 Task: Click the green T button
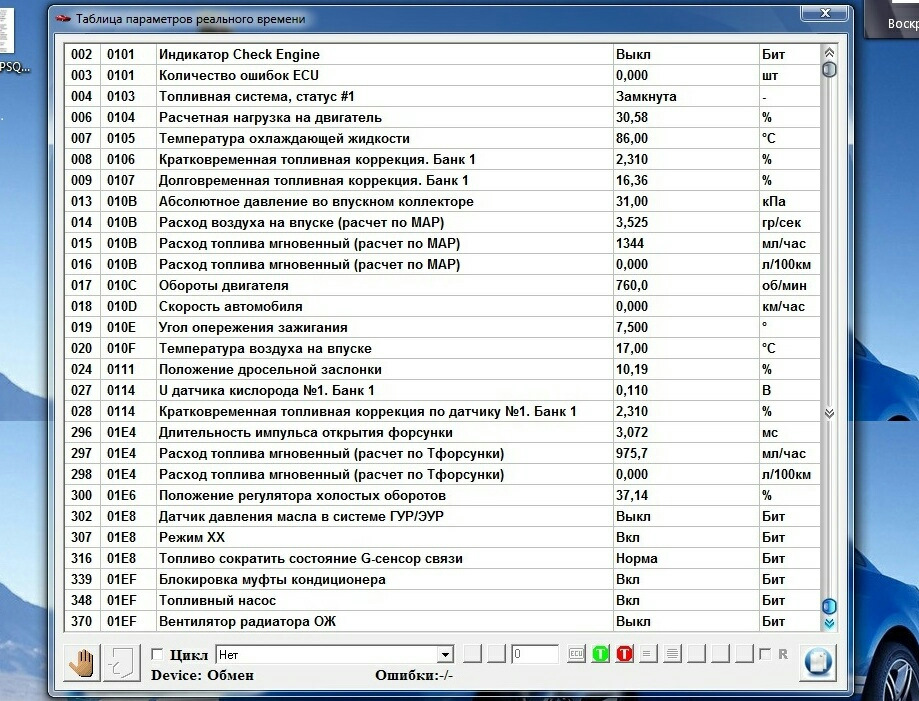(x=600, y=654)
